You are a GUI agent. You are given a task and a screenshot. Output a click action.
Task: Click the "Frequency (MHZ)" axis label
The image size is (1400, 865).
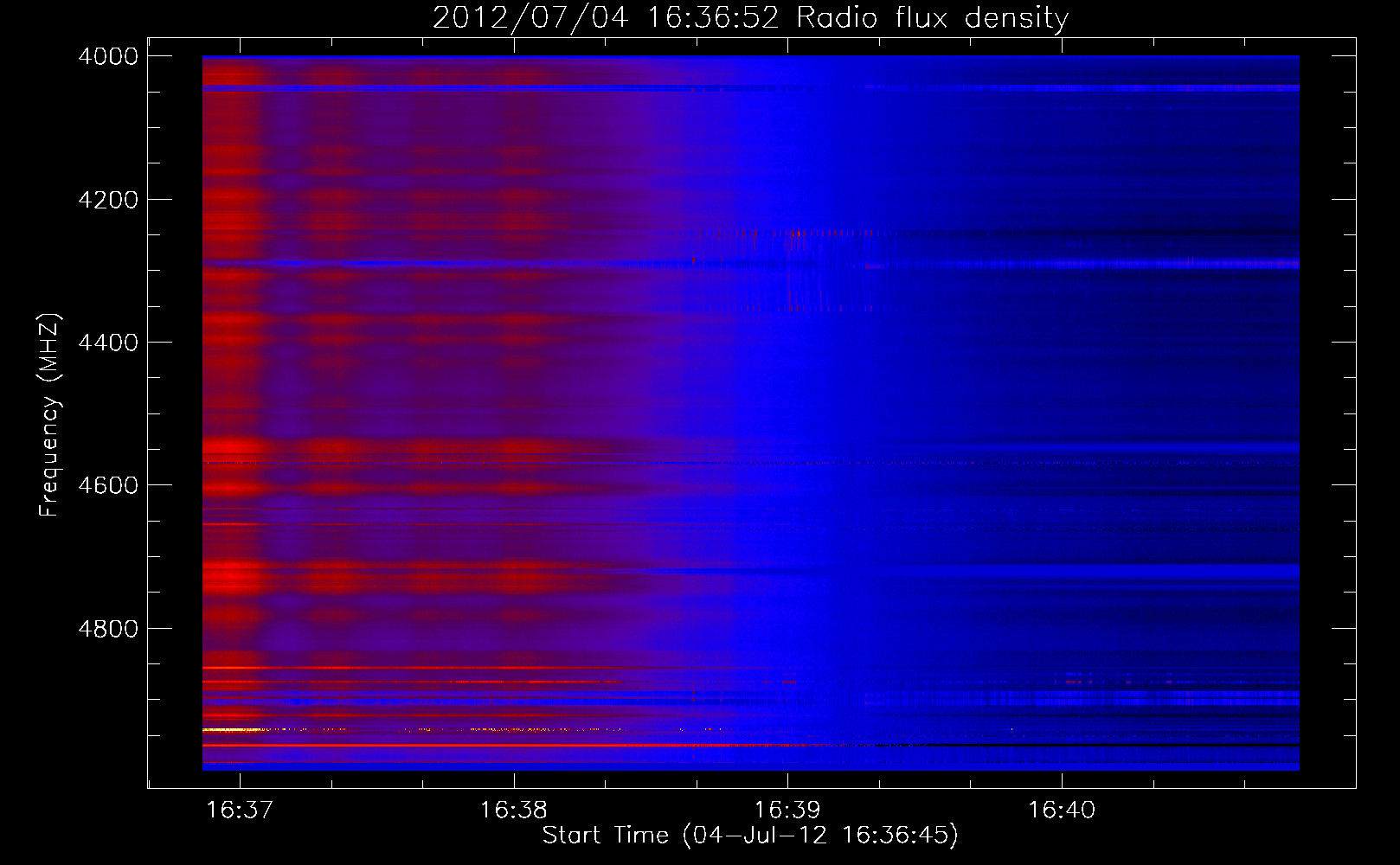coord(49,415)
